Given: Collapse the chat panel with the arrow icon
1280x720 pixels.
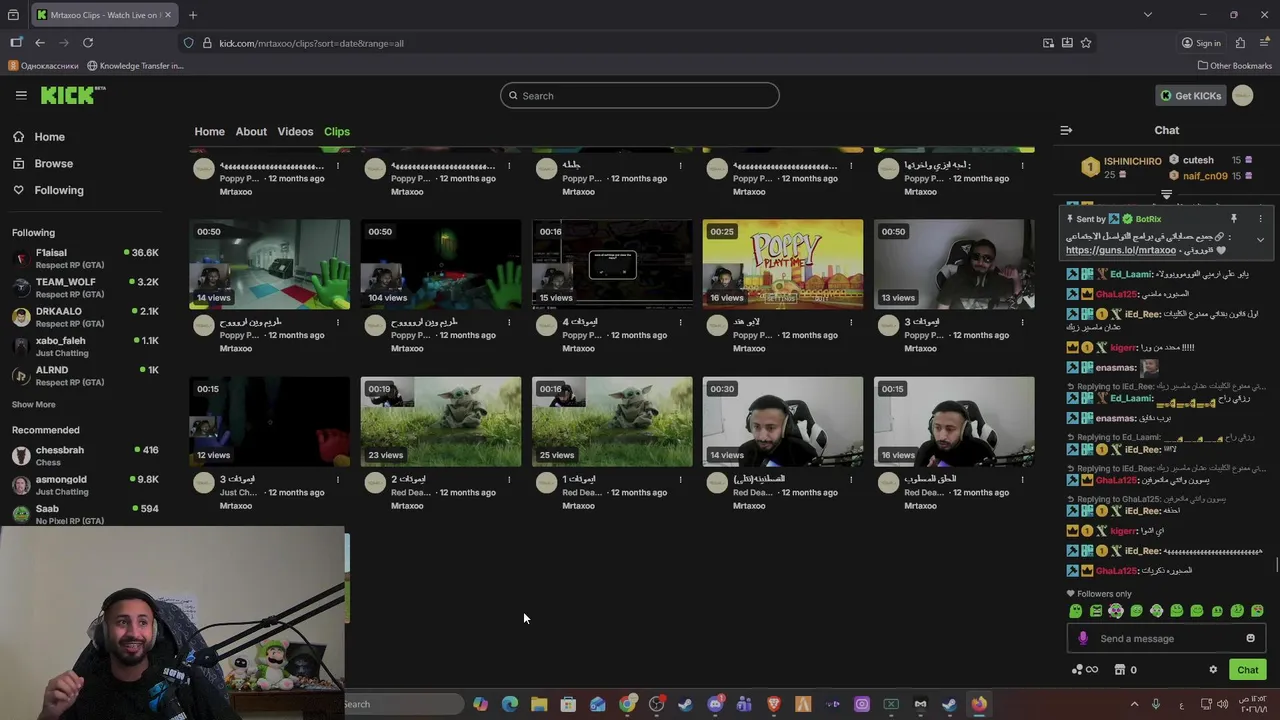Looking at the screenshot, I should coord(1066,130).
